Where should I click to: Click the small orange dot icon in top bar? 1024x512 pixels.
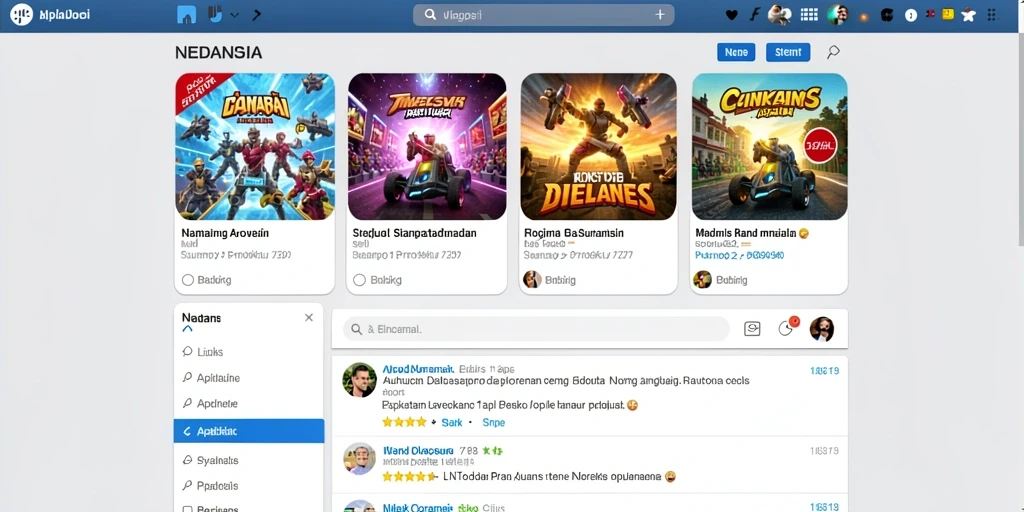[864, 16]
